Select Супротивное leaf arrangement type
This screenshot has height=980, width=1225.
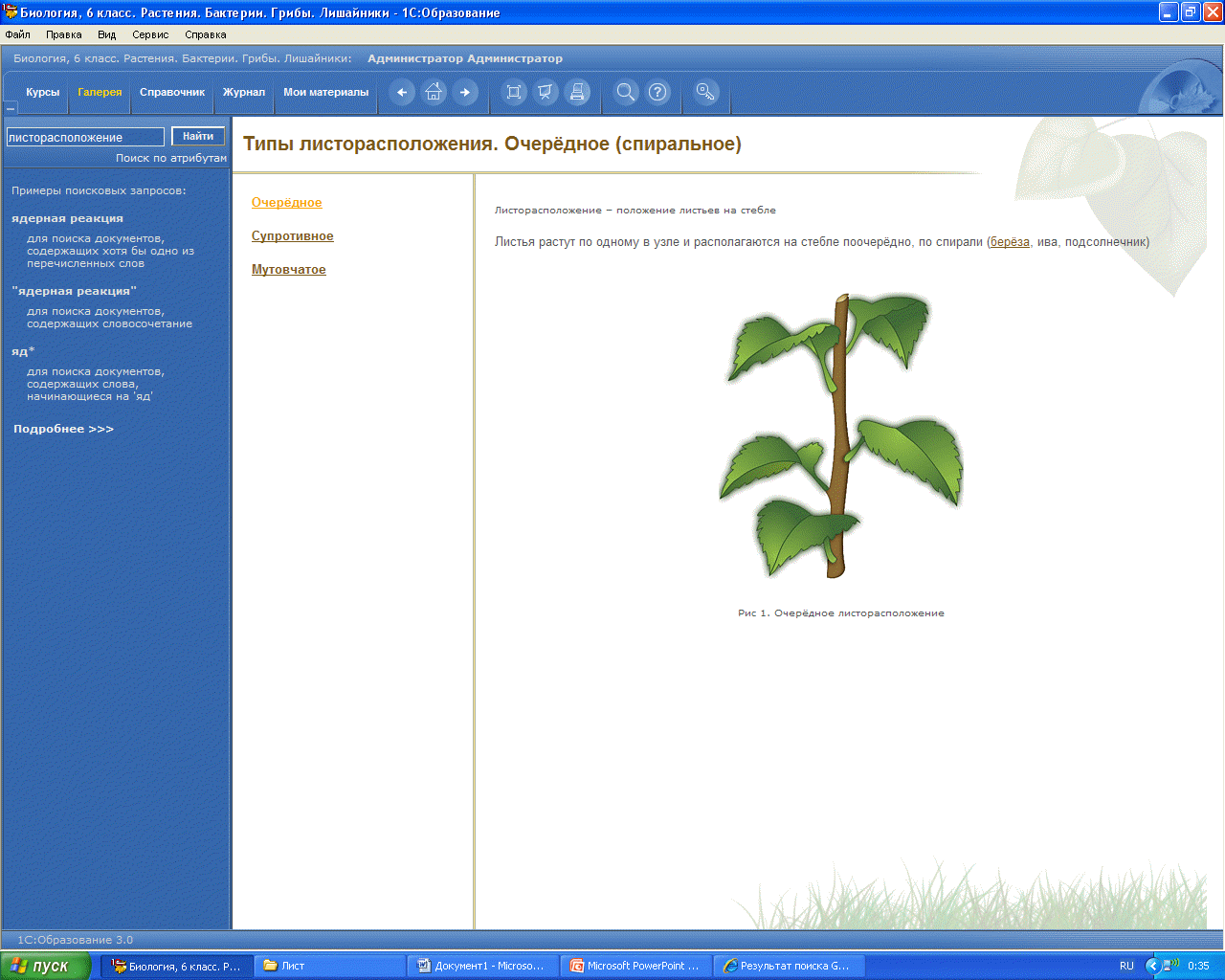293,236
